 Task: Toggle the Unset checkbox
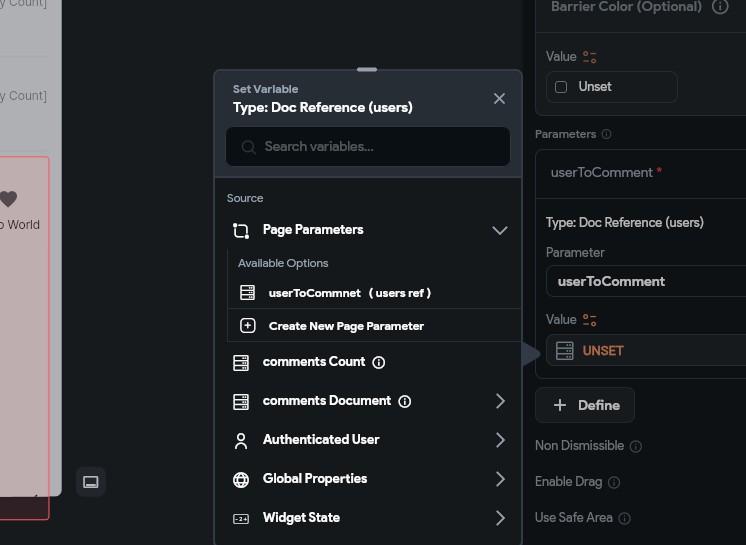[561, 87]
